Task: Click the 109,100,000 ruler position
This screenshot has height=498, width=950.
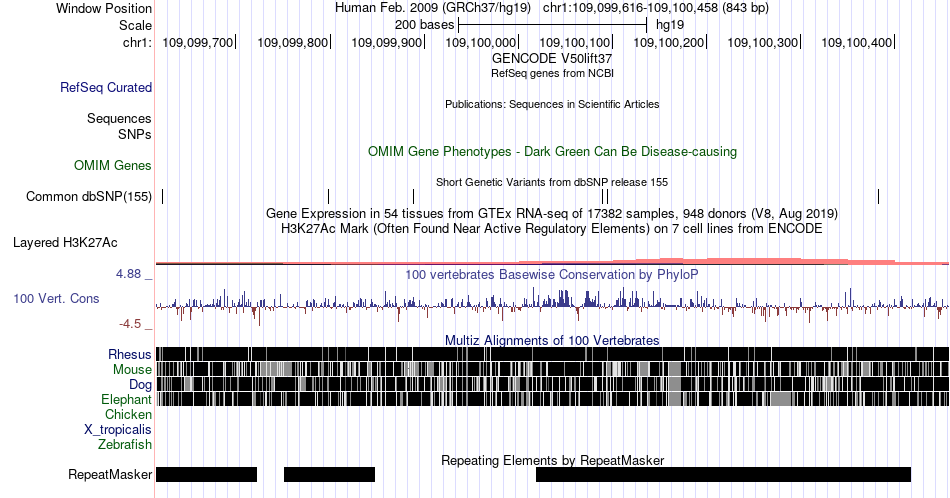Action: tap(480, 42)
